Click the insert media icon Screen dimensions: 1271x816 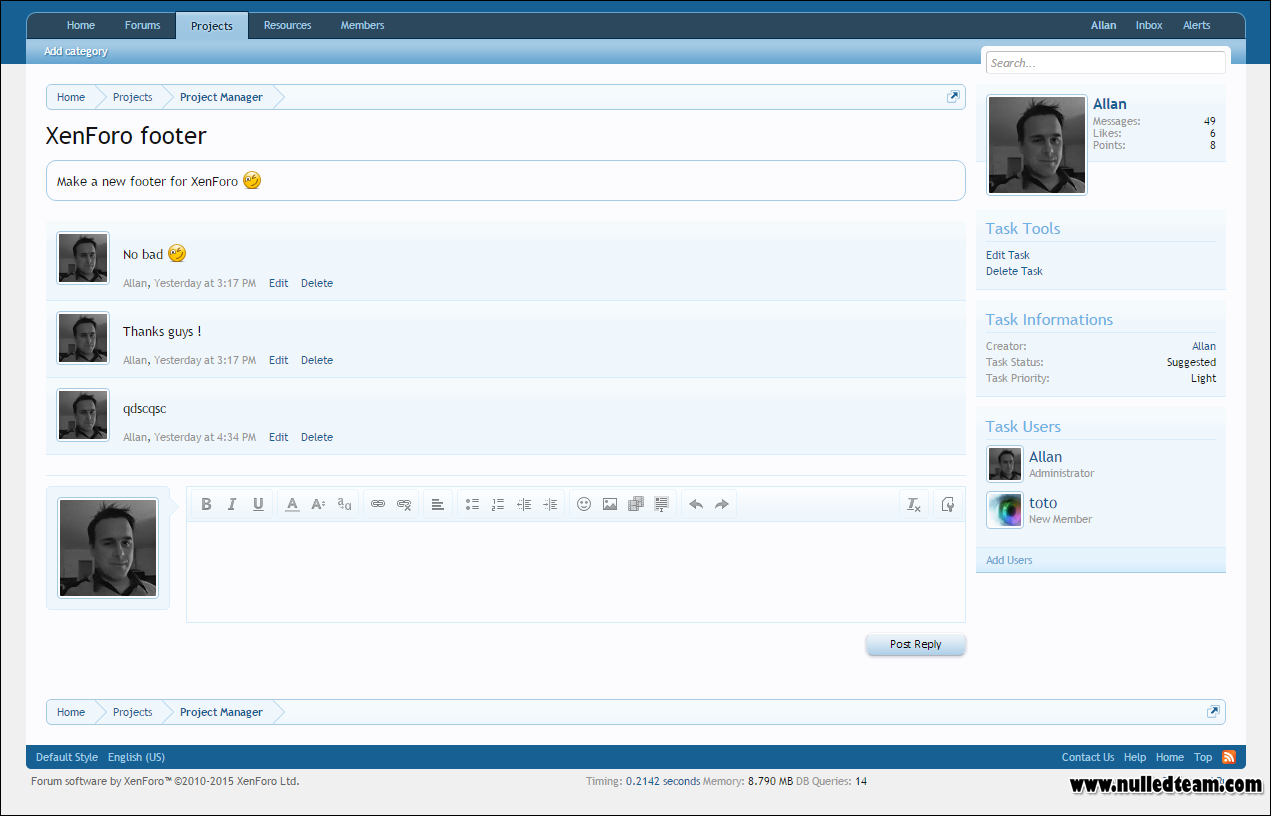tap(636, 504)
